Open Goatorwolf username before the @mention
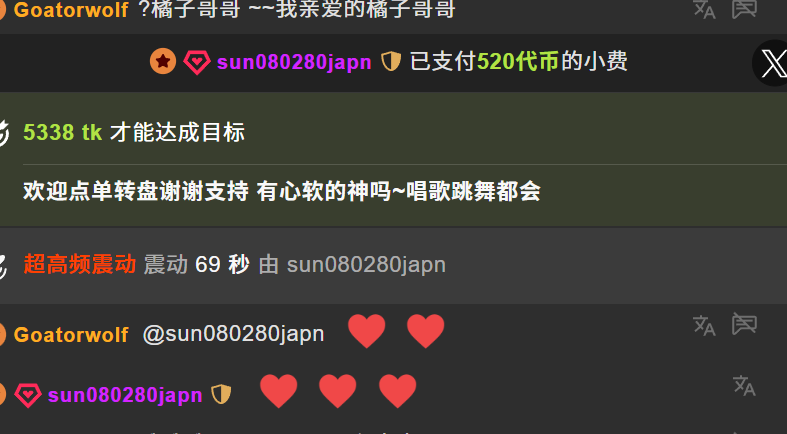The image size is (787, 434). click(x=71, y=335)
